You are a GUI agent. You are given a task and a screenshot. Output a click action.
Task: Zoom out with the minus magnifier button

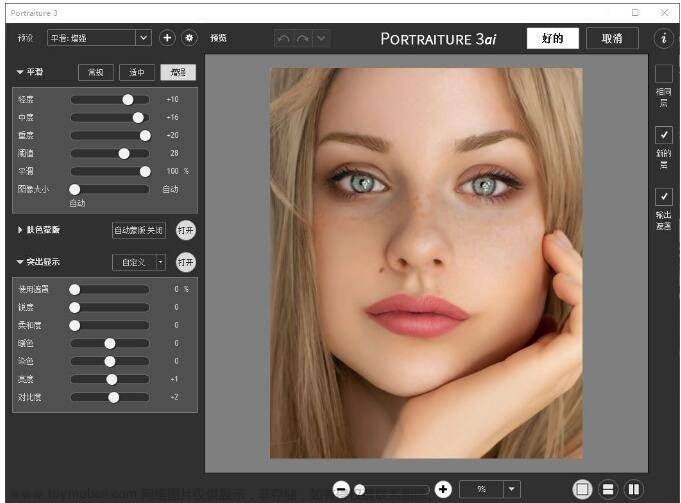coord(341,490)
